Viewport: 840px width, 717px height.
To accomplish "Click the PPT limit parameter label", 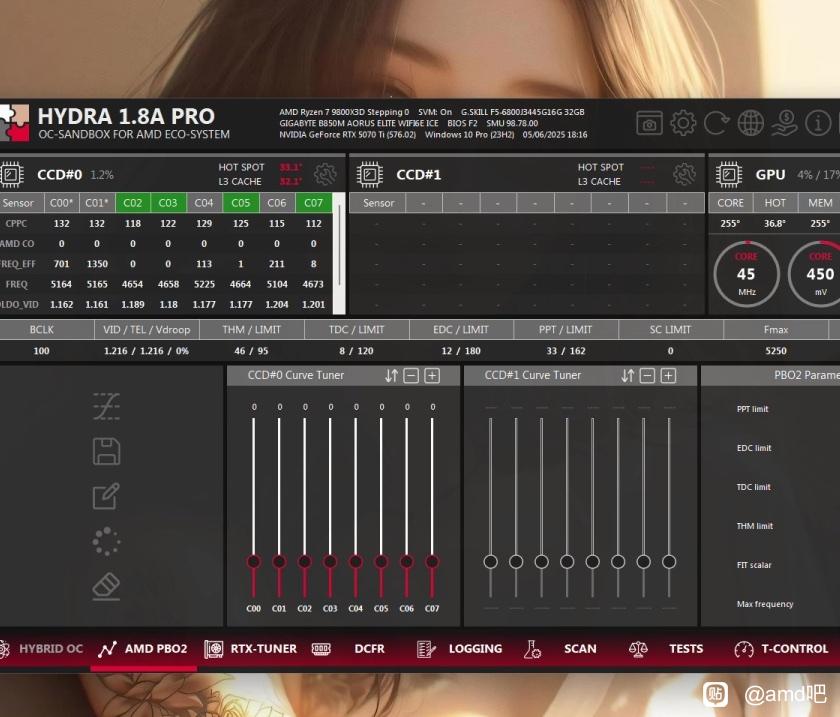I will pos(752,409).
